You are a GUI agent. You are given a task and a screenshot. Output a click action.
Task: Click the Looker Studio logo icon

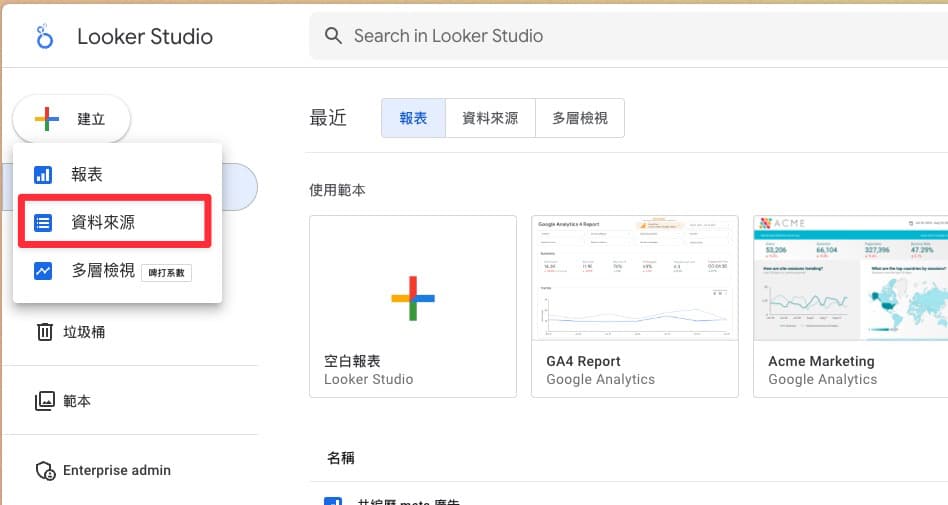(43, 37)
